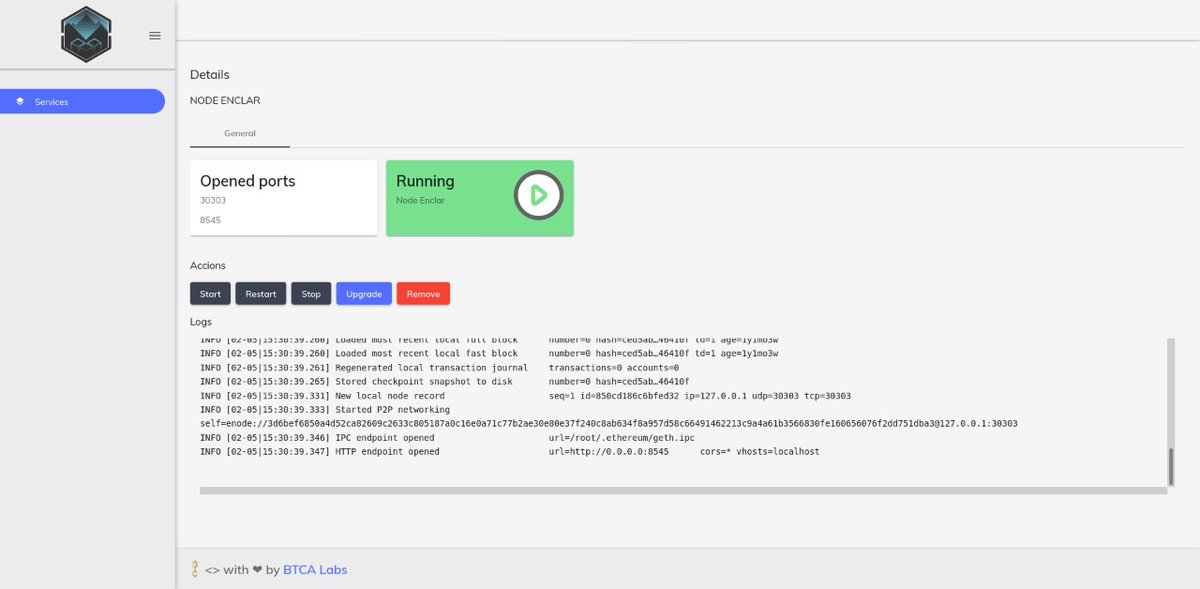The width and height of the screenshot is (1200, 589).
Task: Click the Accions label
Action: pos(208,265)
